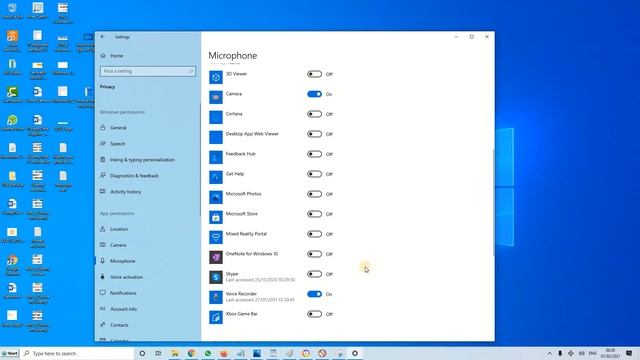Enable Desktop App Web Viewer microphone toggle
This screenshot has height=360, width=640.
coord(314,134)
